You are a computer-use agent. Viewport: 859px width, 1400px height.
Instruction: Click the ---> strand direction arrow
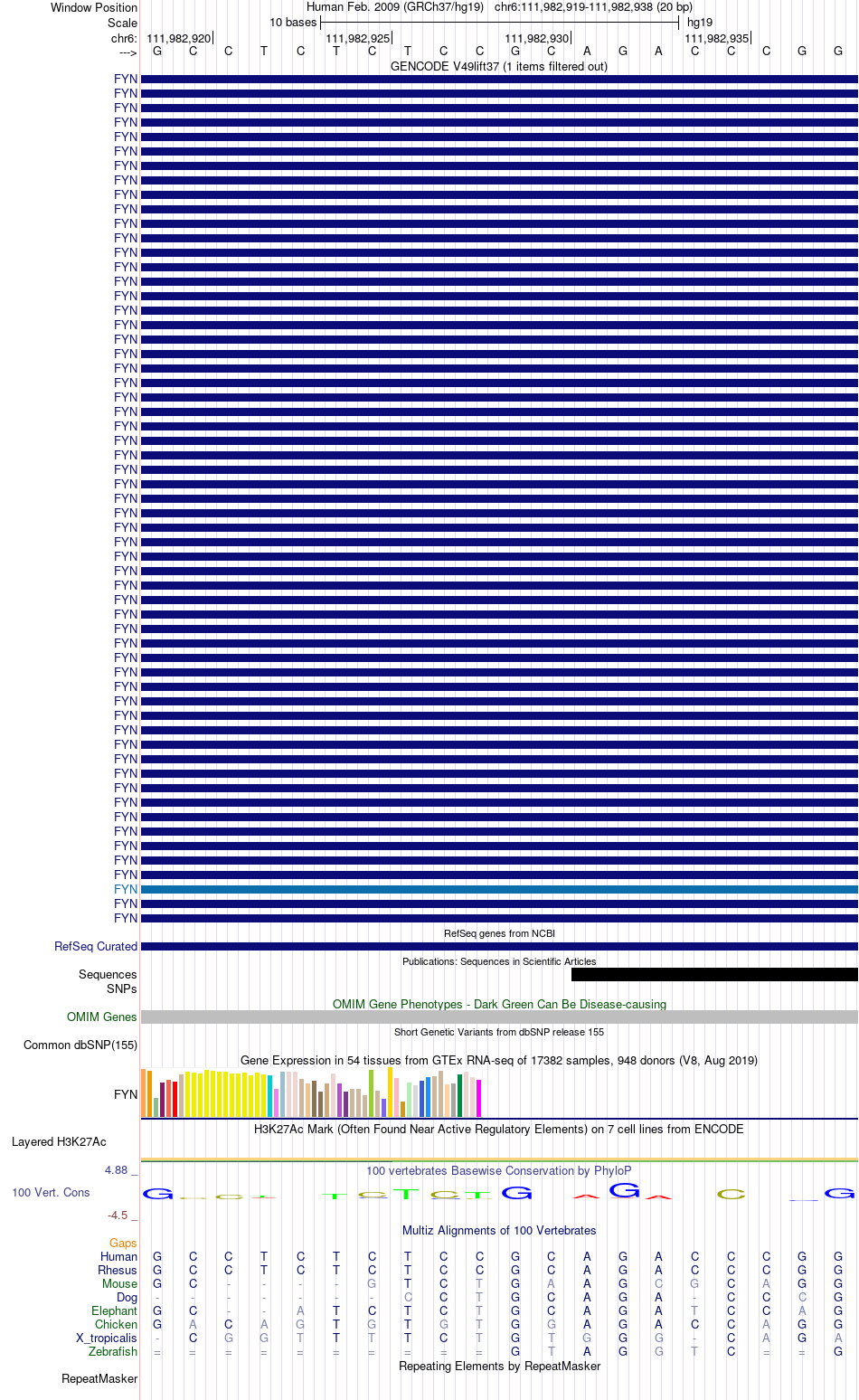[x=127, y=52]
